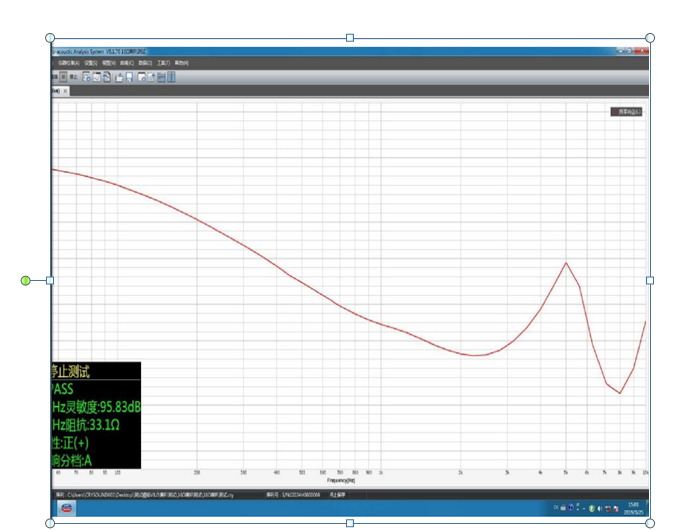Image resolution: width=675 pixels, height=532 pixels.
Task: Open the first menu ending in (A)
Action: coord(69,63)
